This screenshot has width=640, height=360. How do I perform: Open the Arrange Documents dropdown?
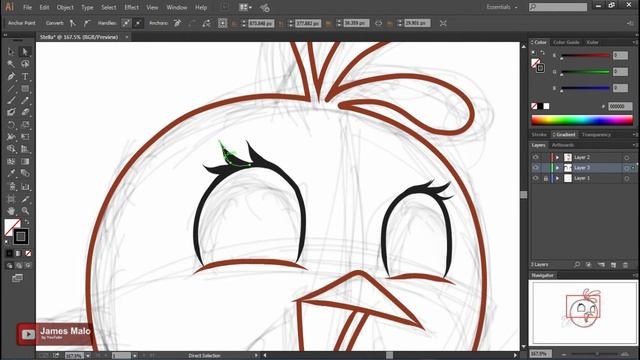(x=245, y=7)
